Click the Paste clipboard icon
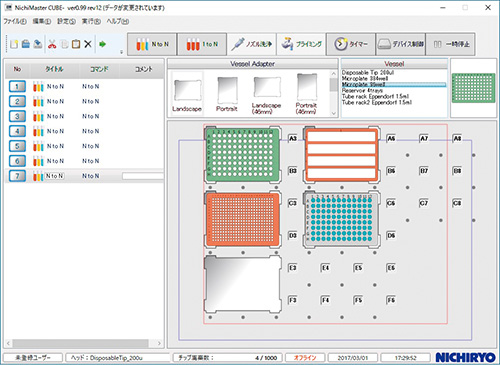Viewport: 500px width, 365px height. click(x=76, y=44)
